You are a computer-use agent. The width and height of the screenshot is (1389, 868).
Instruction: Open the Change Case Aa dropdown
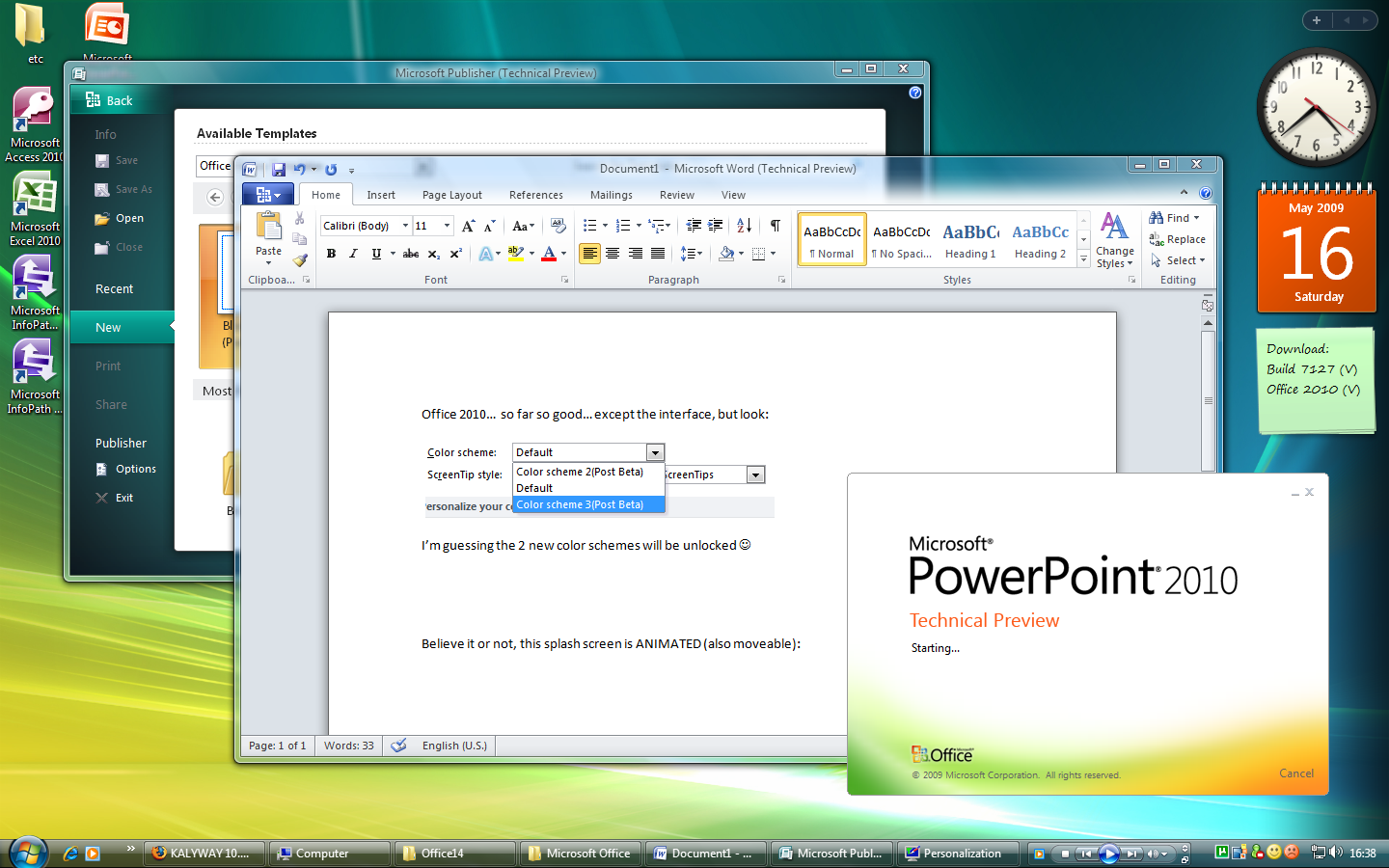523,226
